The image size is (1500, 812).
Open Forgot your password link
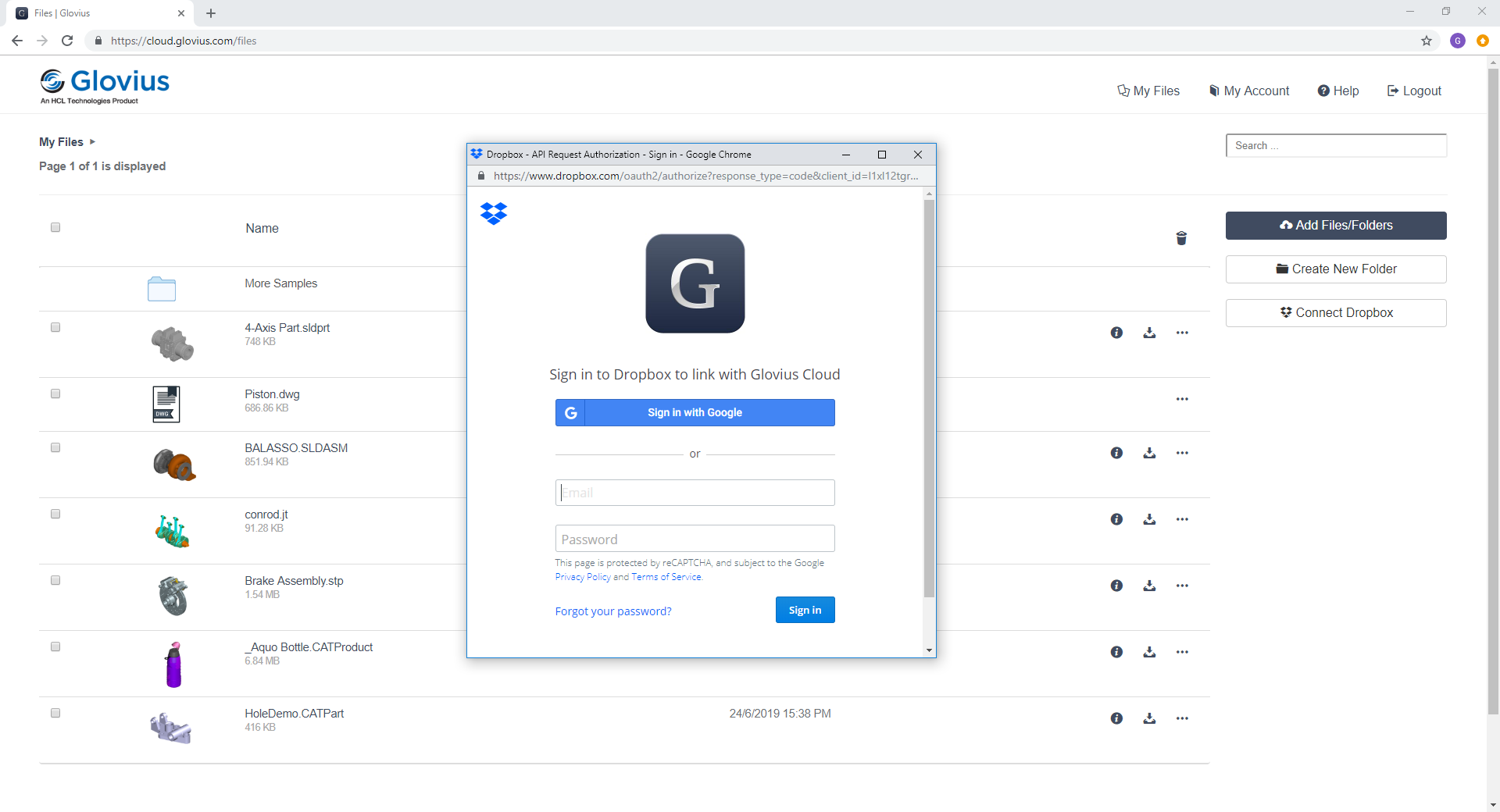(613, 611)
